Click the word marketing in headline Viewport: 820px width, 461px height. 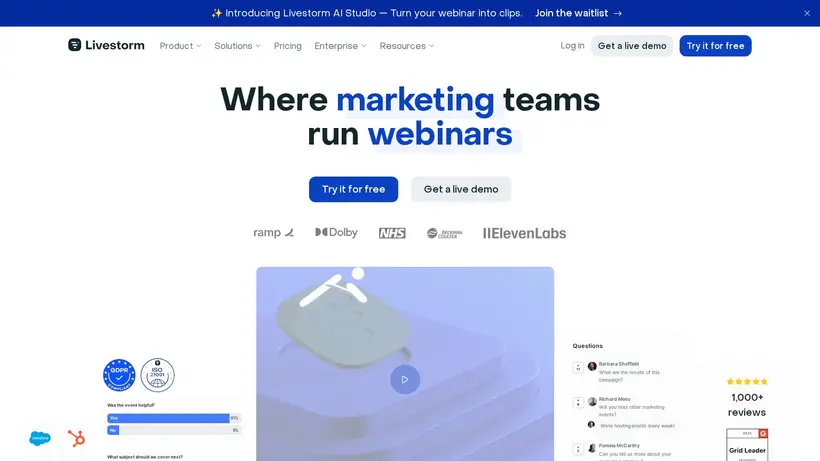[415, 99]
